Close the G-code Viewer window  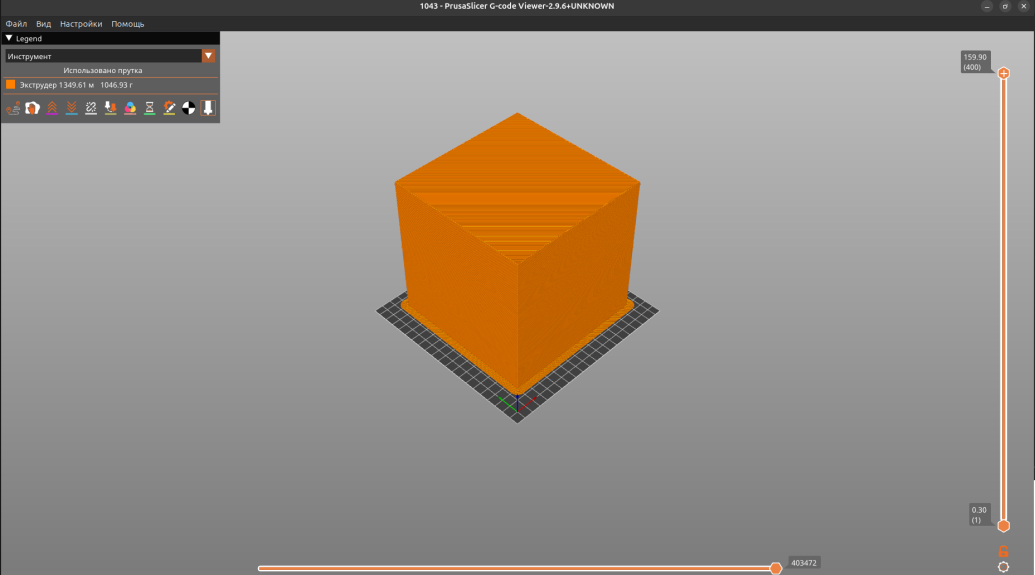point(1024,7)
